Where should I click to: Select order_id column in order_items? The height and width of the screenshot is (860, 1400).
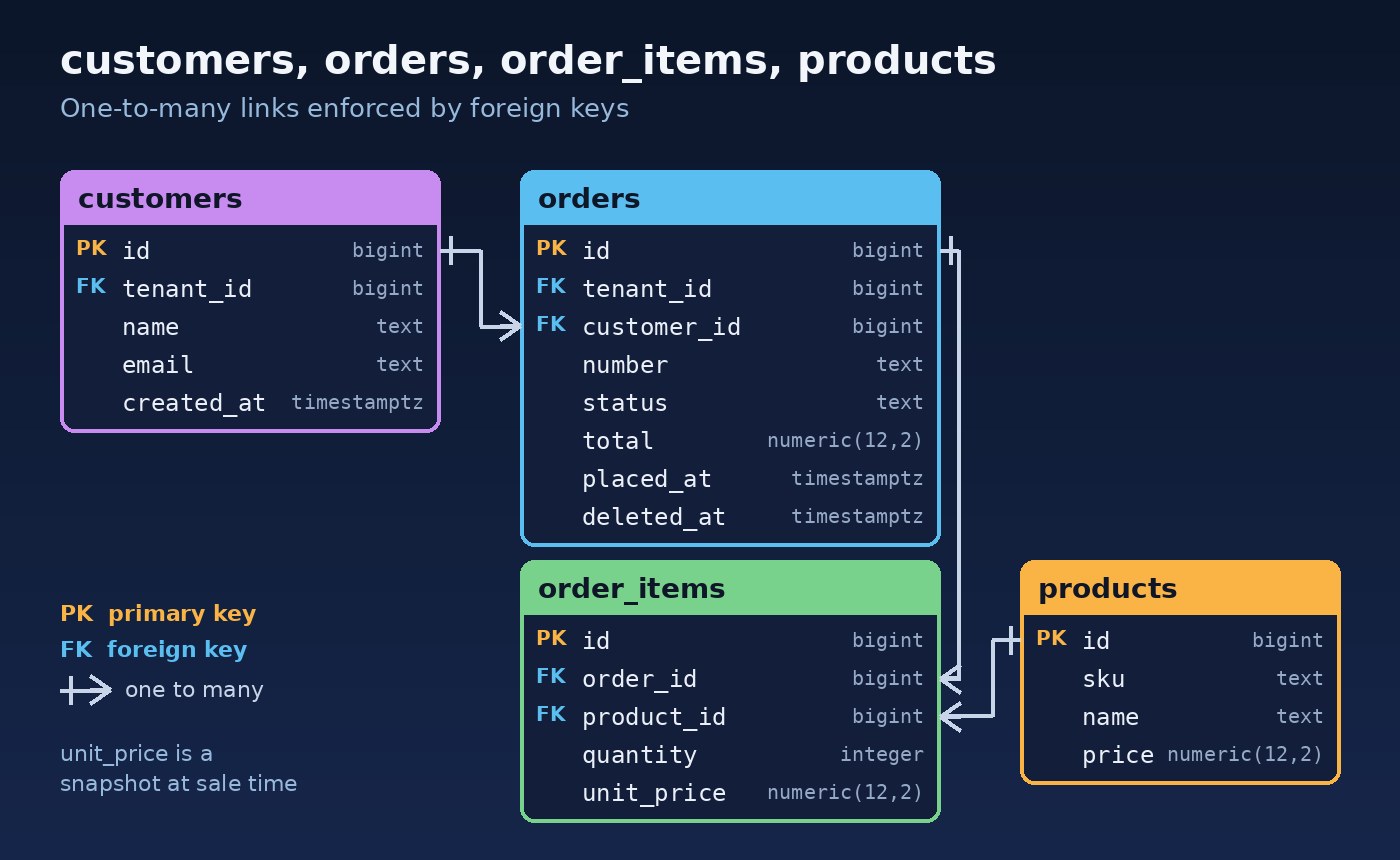730,678
